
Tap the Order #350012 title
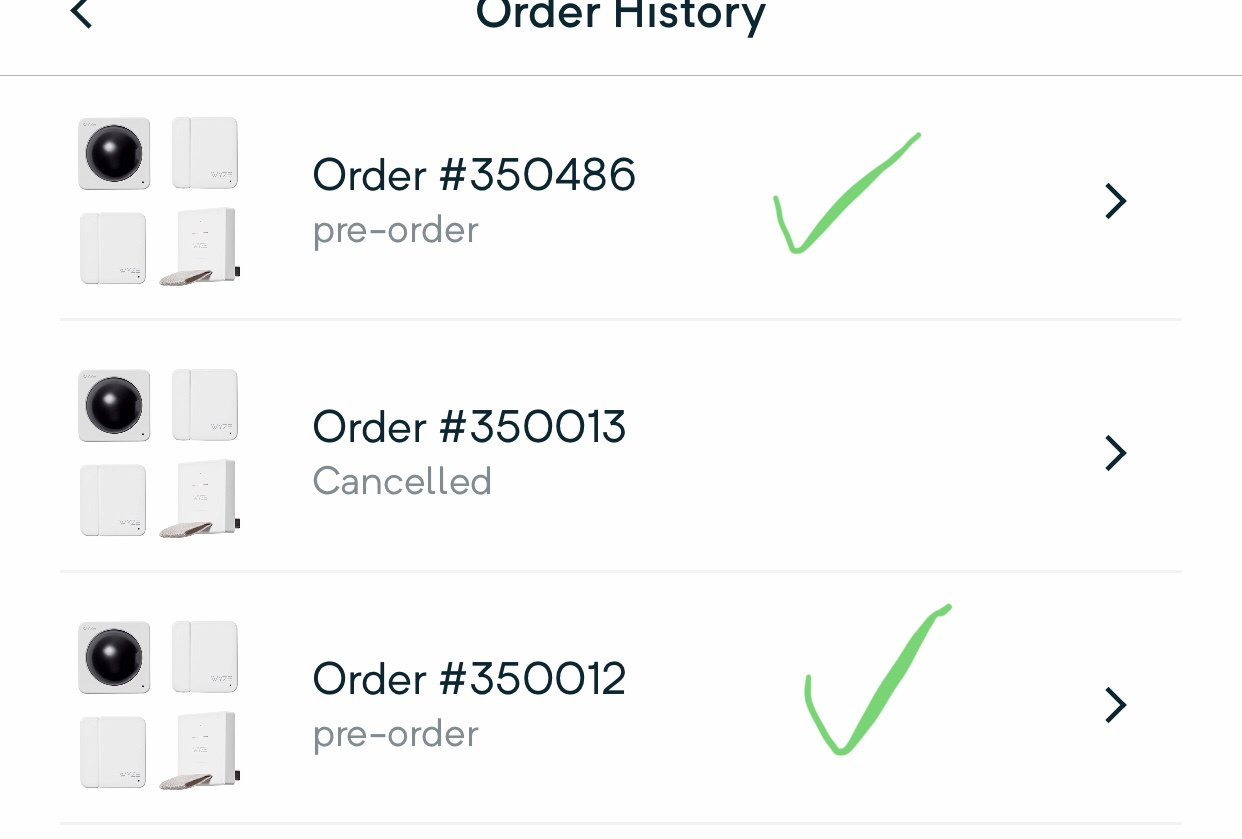469,679
